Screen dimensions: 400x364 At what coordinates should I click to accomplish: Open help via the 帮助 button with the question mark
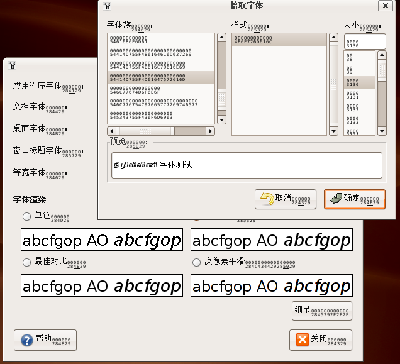[x=45, y=340]
